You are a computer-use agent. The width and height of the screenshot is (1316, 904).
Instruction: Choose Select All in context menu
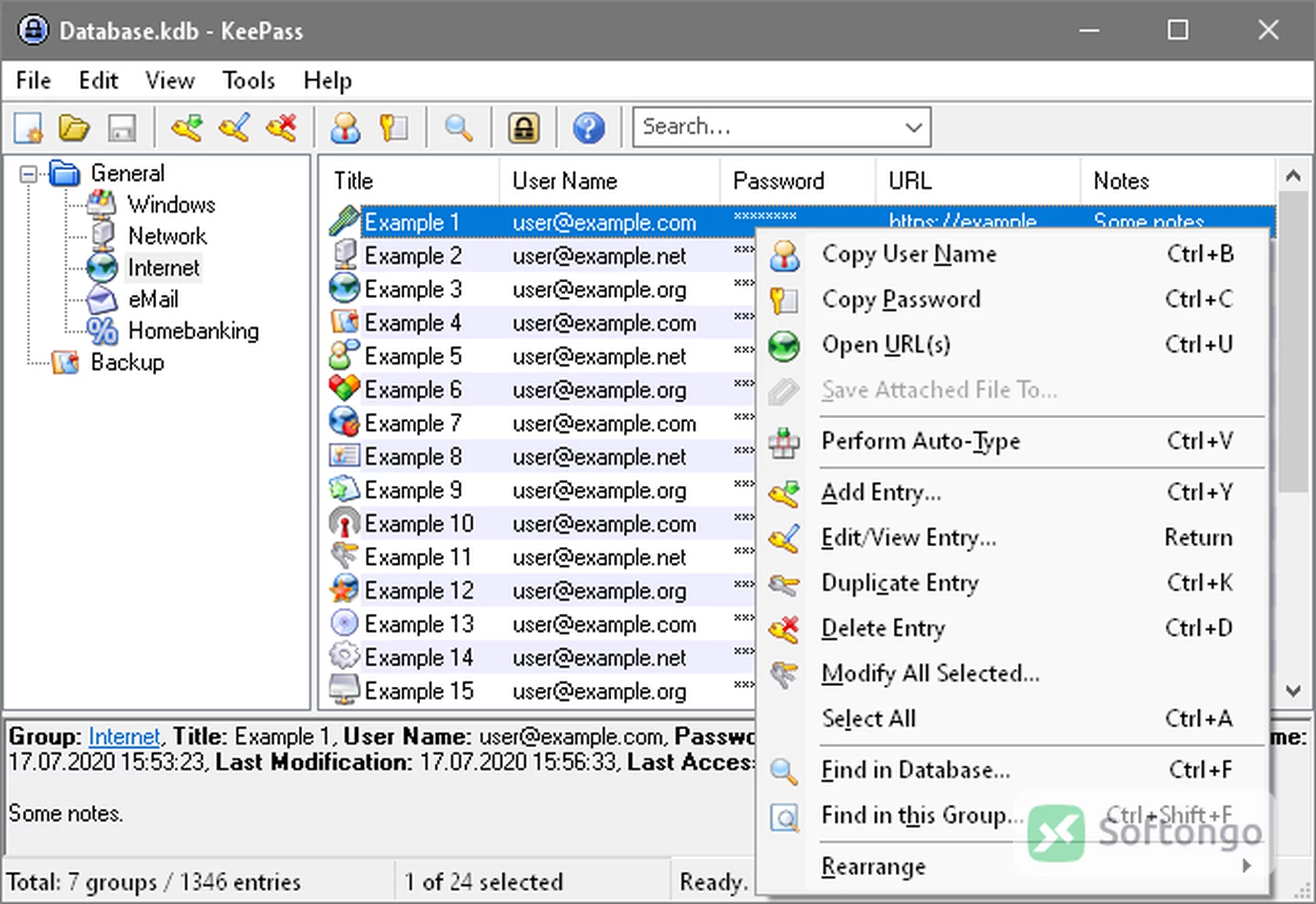1012,719
